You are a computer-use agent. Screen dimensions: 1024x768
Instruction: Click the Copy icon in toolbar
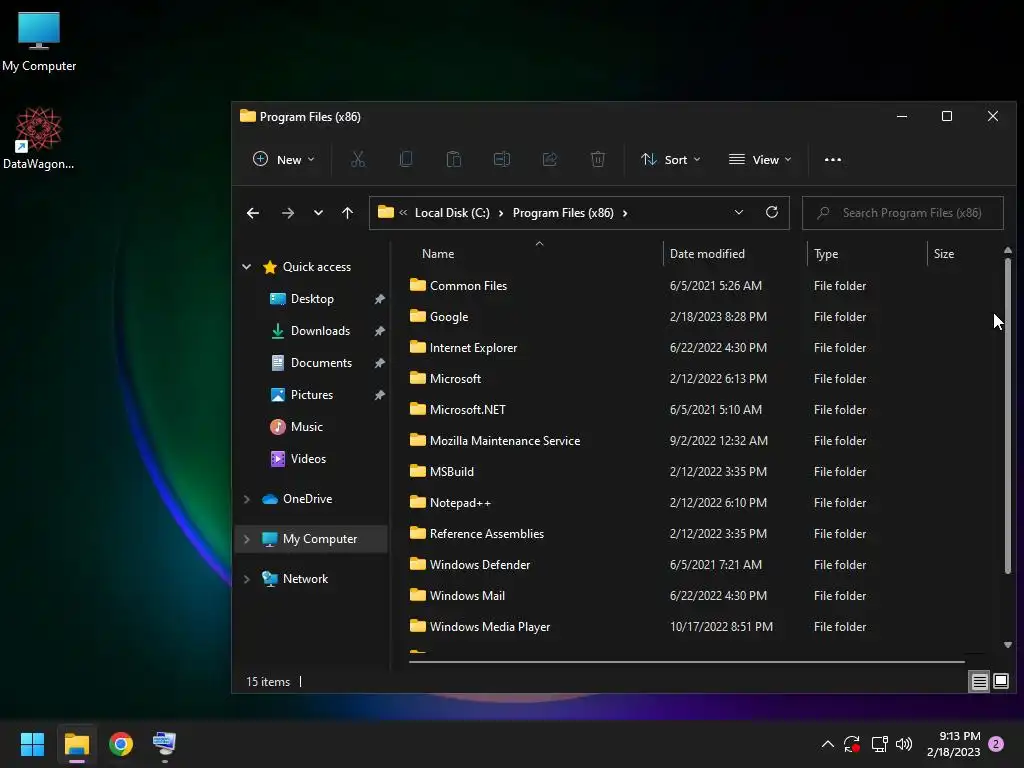pos(406,159)
